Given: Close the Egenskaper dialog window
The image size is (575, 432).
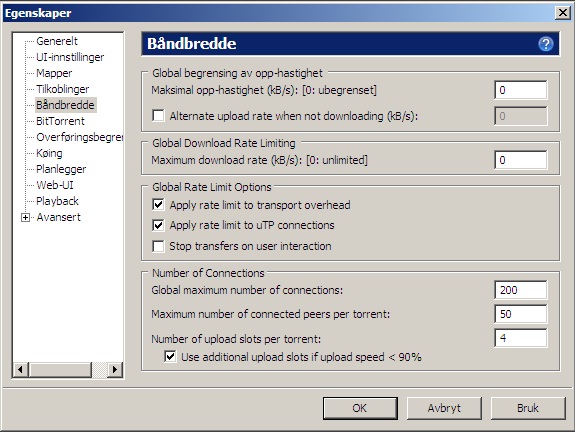Looking at the screenshot, I should coord(563,13).
